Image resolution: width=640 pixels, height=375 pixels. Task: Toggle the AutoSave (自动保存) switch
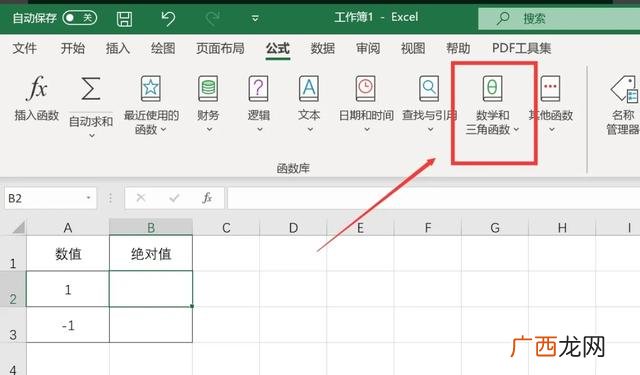(80, 18)
